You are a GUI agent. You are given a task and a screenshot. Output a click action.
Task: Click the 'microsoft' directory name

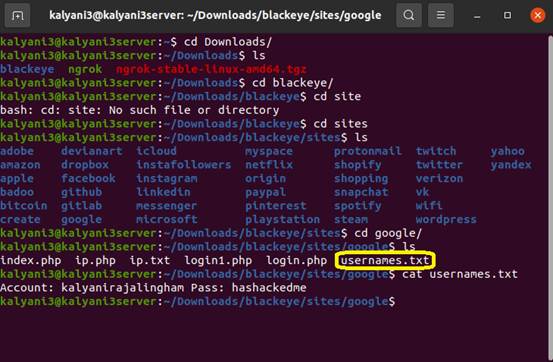167,219
